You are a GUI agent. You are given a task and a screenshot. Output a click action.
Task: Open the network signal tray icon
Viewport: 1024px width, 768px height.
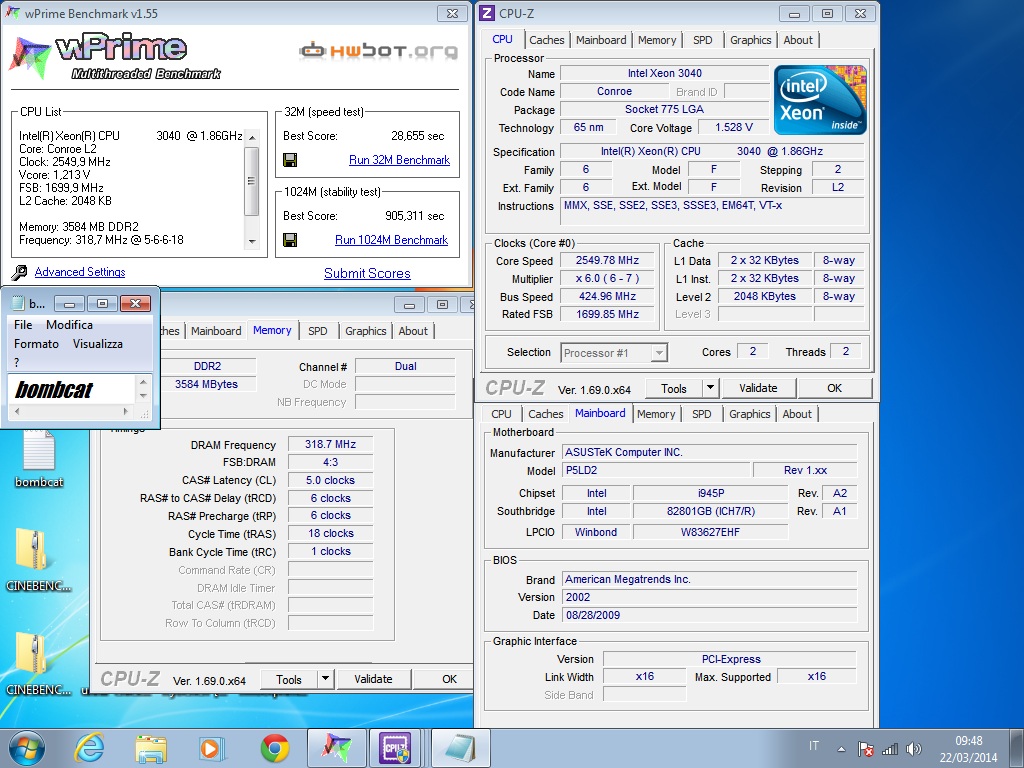[x=890, y=749]
